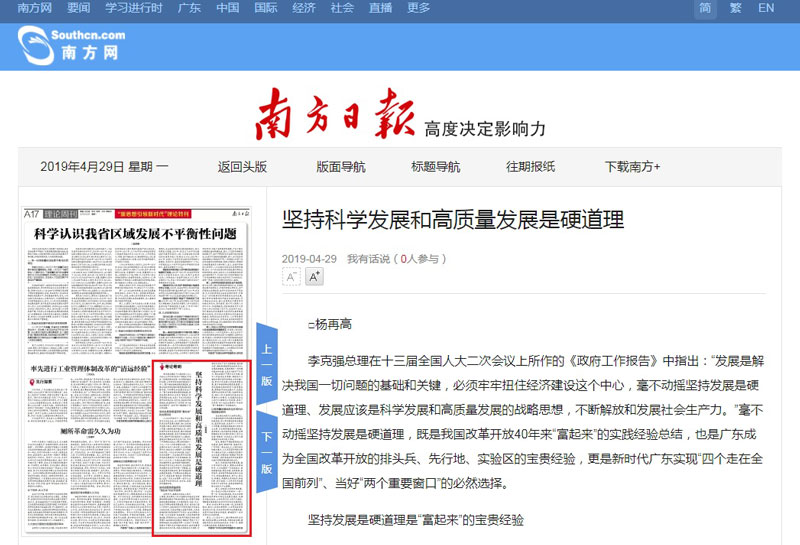Switch to Traditional Chinese (繁)

[x=735, y=8]
